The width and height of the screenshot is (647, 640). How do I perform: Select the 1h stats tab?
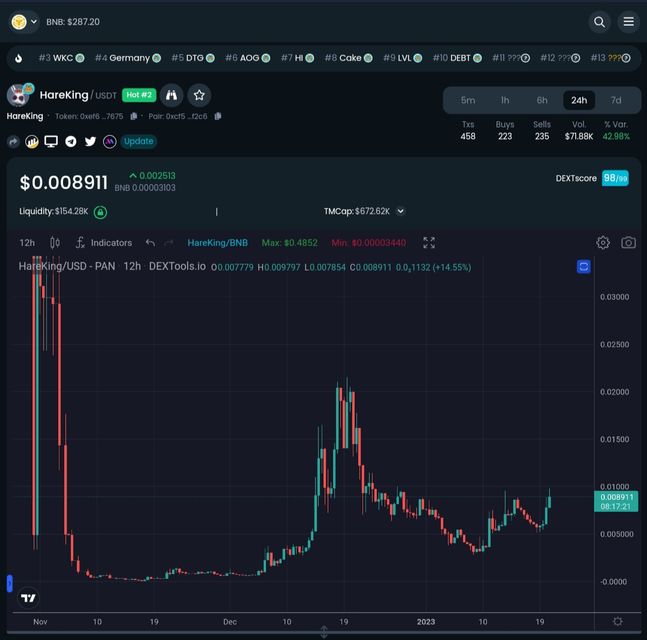pos(505,100)
